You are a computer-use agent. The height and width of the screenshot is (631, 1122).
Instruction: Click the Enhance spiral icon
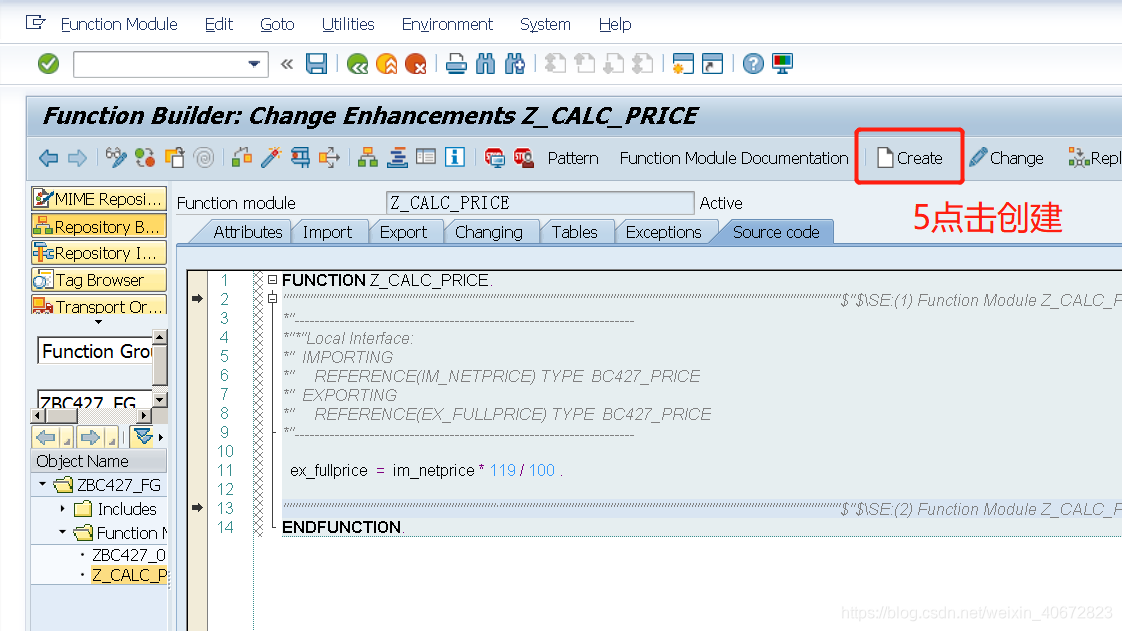click(204, 157)
